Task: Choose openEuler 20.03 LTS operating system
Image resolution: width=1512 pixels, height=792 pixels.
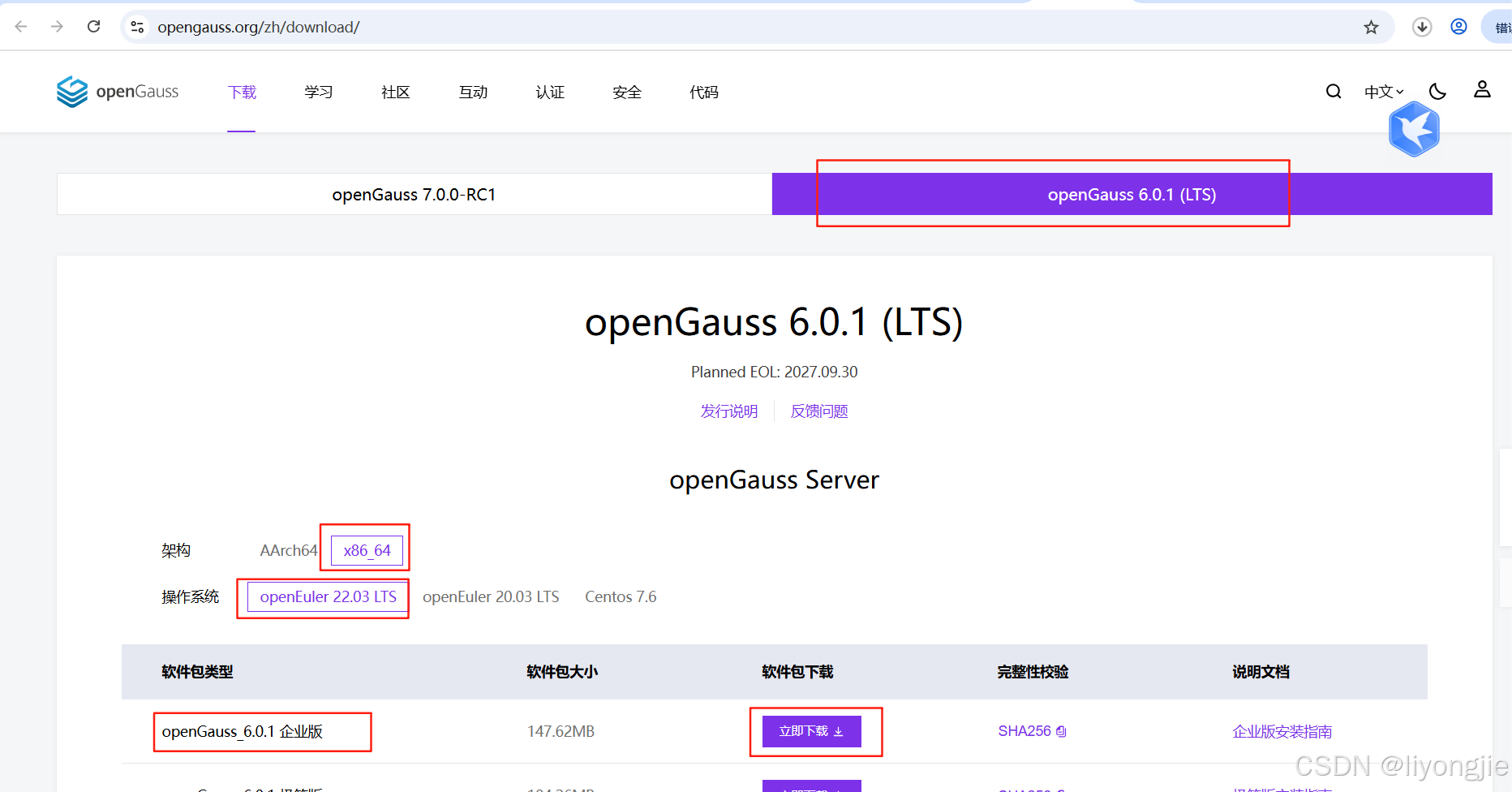Action: 491,597
